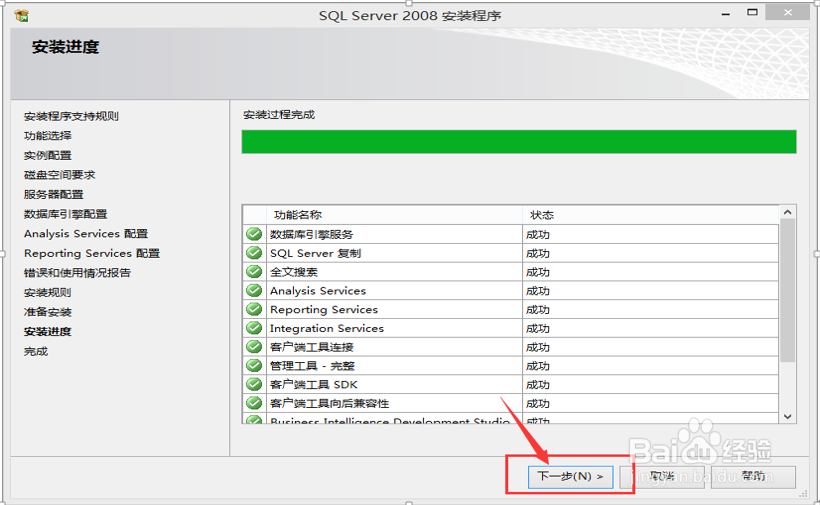Select the bold 安装进度 step in sidebar
Viewport: 820px width, 505px height.
48,332
